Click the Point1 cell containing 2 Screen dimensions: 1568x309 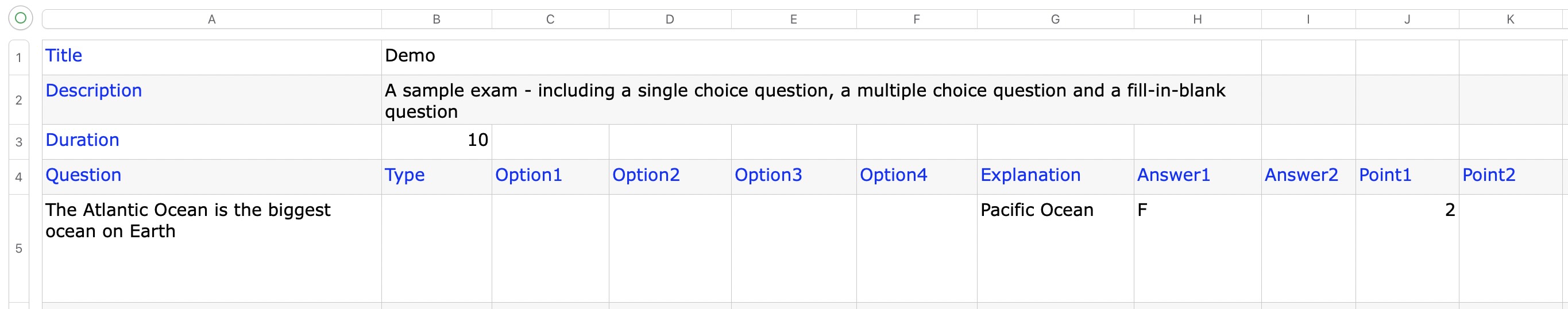pyautogui.click(x=1407, y=248)
